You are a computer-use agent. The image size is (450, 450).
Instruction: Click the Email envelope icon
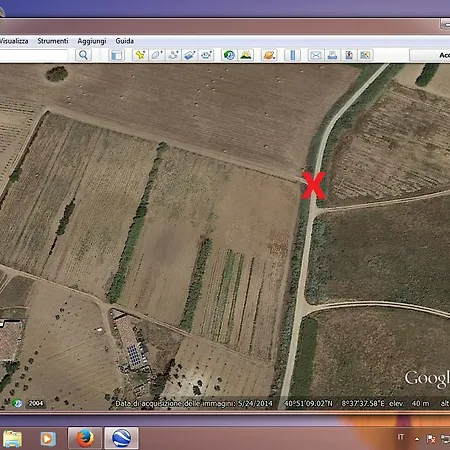click(x=316, y=55)
